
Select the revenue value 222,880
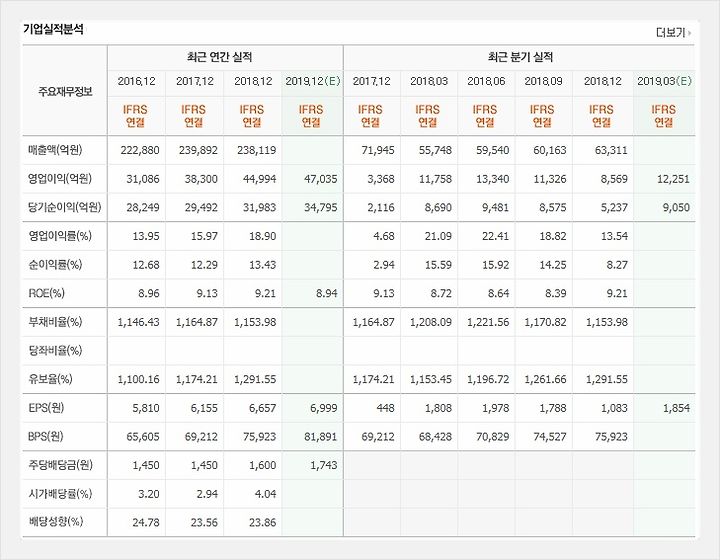tap(140, 150)
